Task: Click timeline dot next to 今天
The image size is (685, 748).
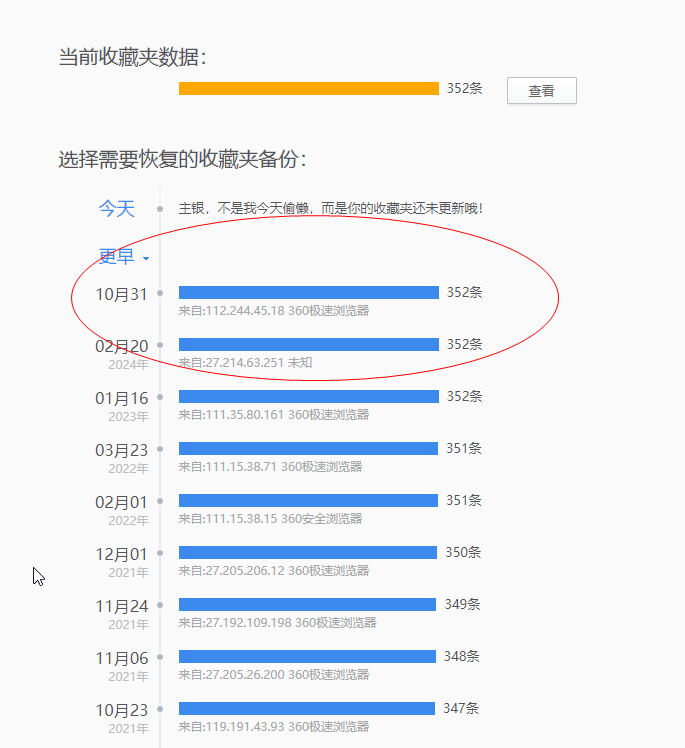Action: tap(160, 209)
